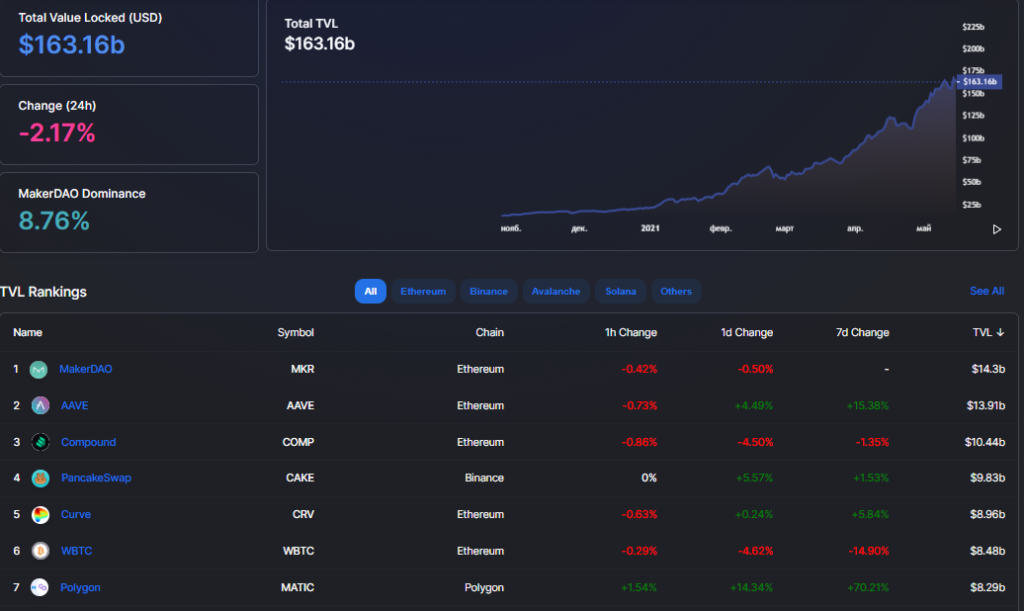The height and width of the screenshot is (611, 1024).
Task: Sort table by Symbol column header
Action: click(x=295, y=333)
